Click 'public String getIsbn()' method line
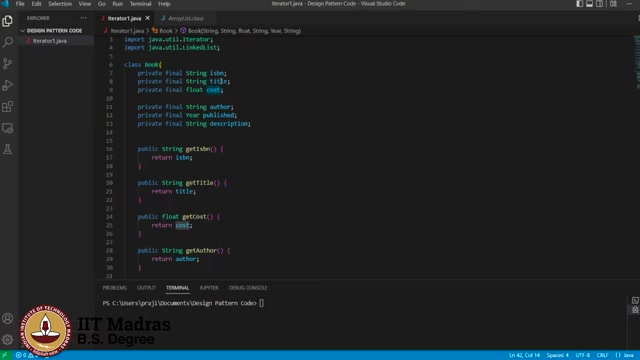 (x=180, y=149)
